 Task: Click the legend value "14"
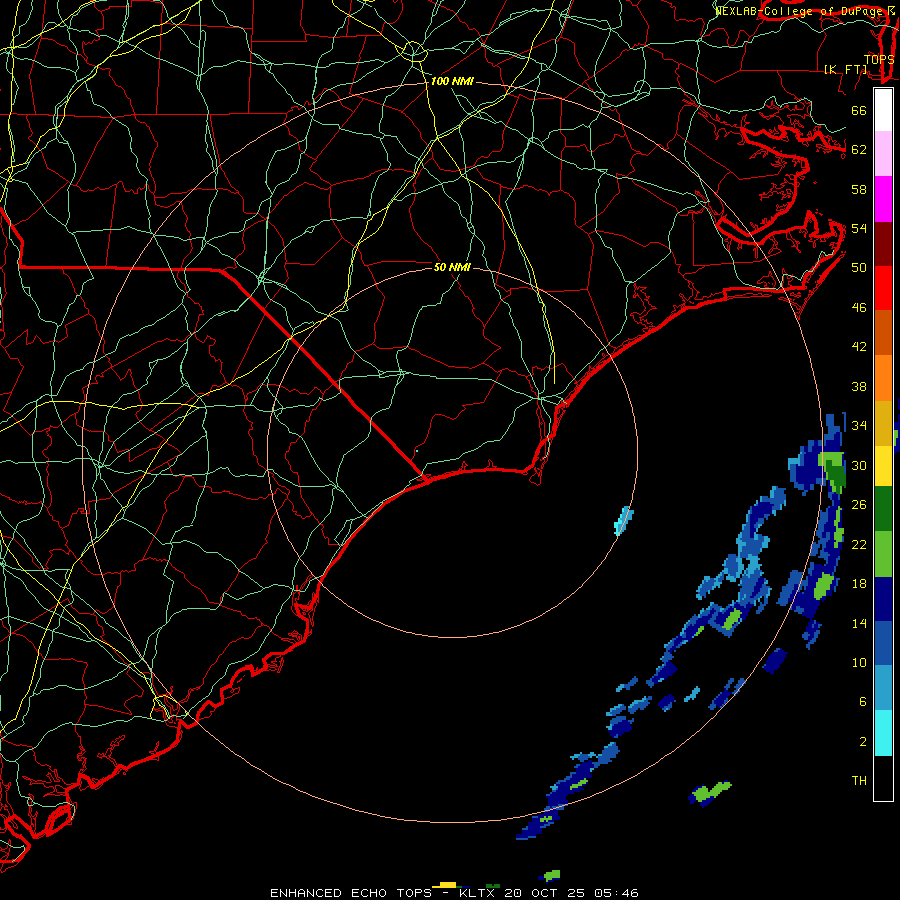click(859, 623)
